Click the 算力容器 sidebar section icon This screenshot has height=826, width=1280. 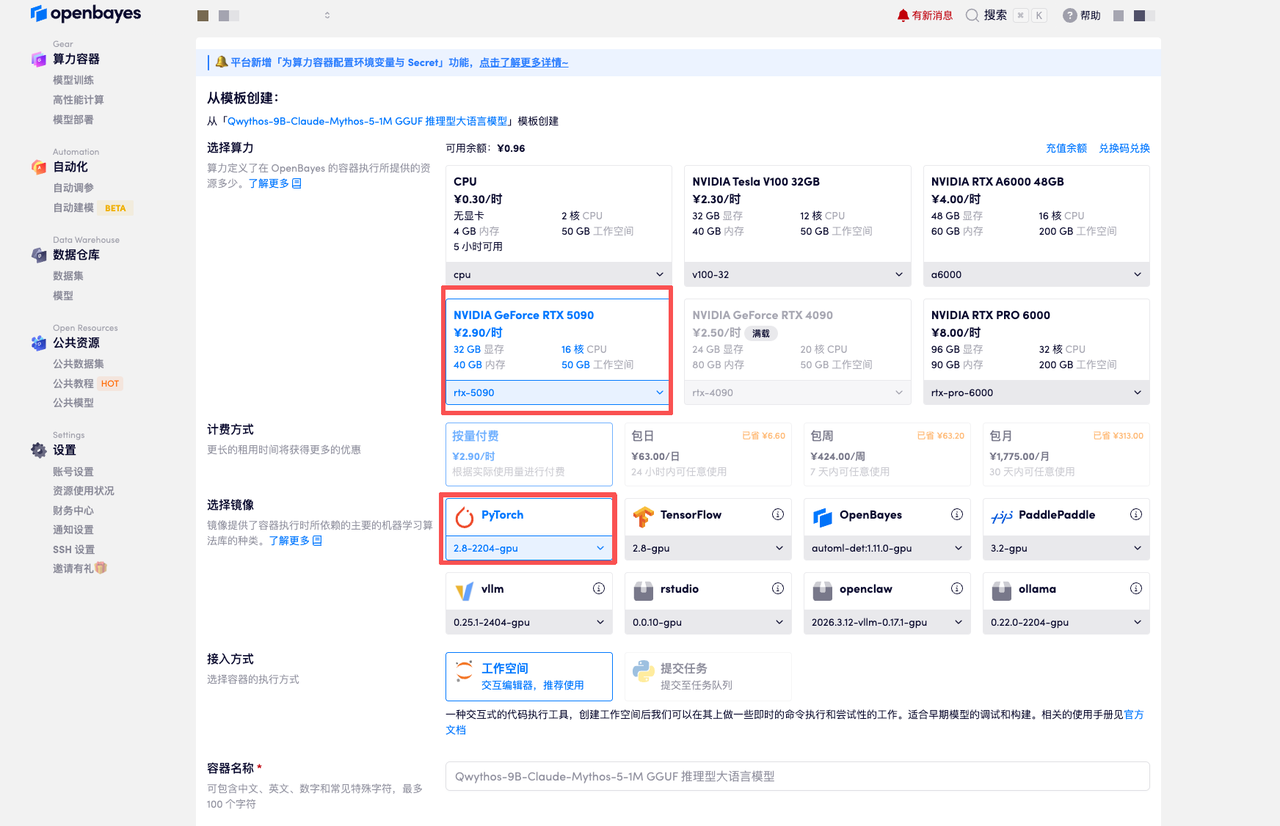click(x=38, y=59)
